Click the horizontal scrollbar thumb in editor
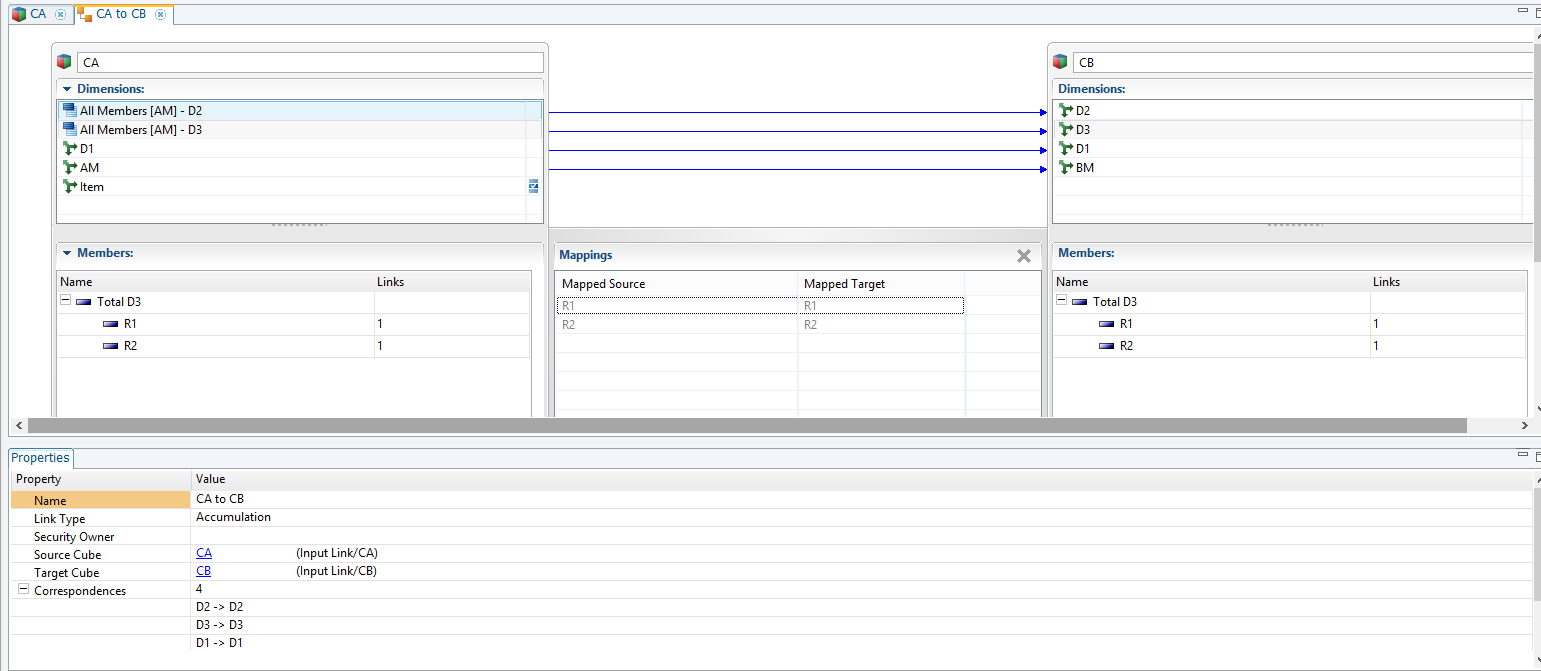The width and height of the screenshot is (1541, 671). point(747,426)
